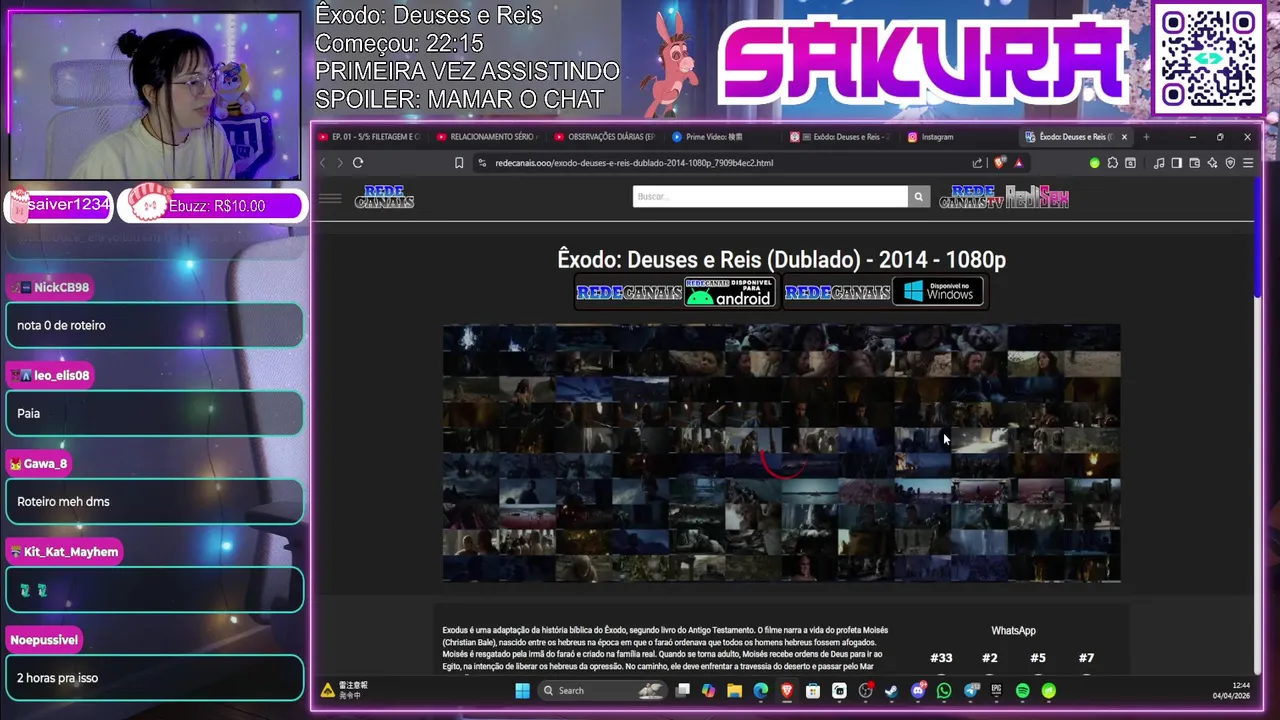
Task: Click the redecanais URL in address bar
Action: pos(634,163)
